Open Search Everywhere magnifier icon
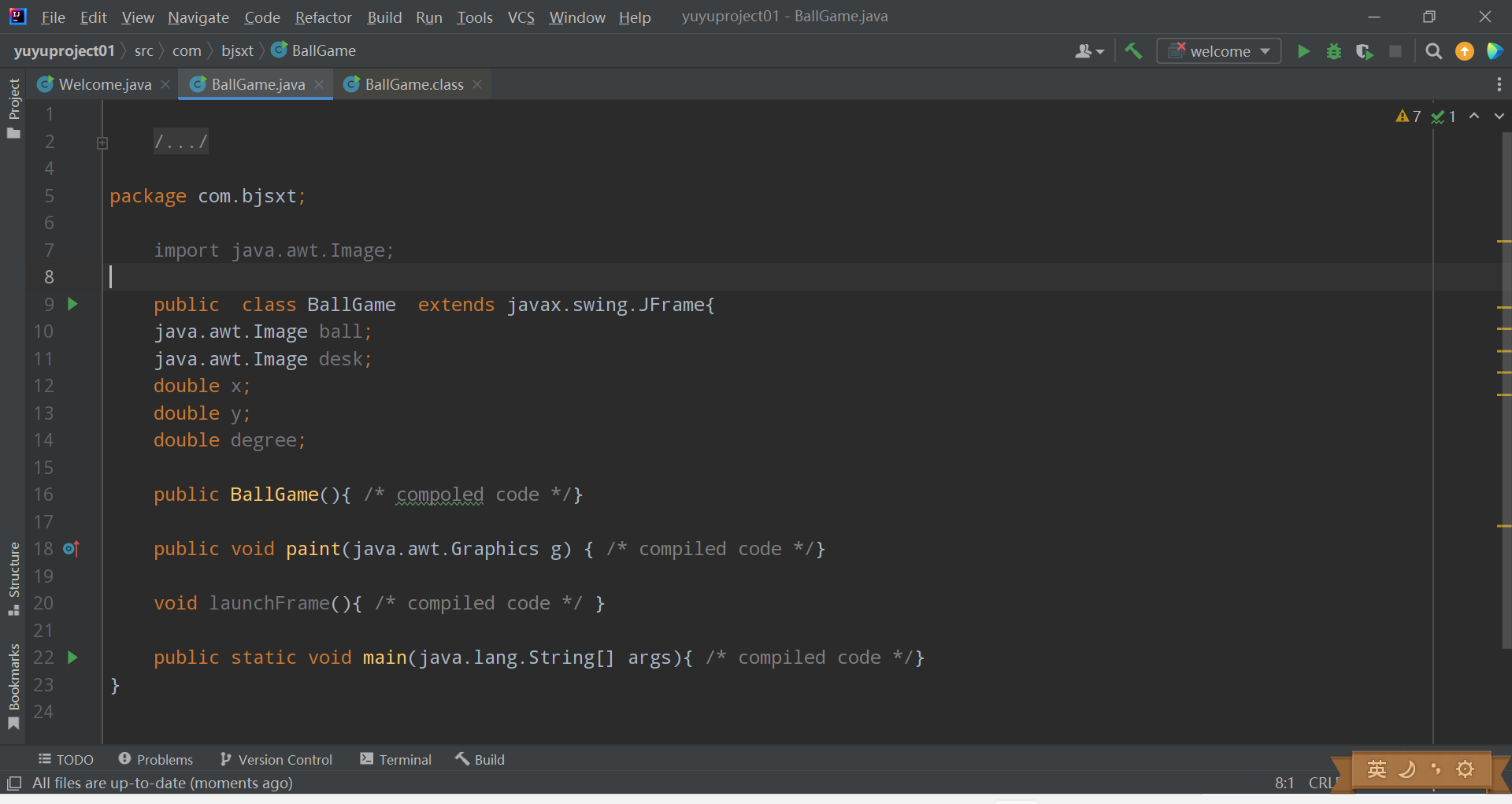The height and width of the screenshot is (804, 1512). (1434, 51)
